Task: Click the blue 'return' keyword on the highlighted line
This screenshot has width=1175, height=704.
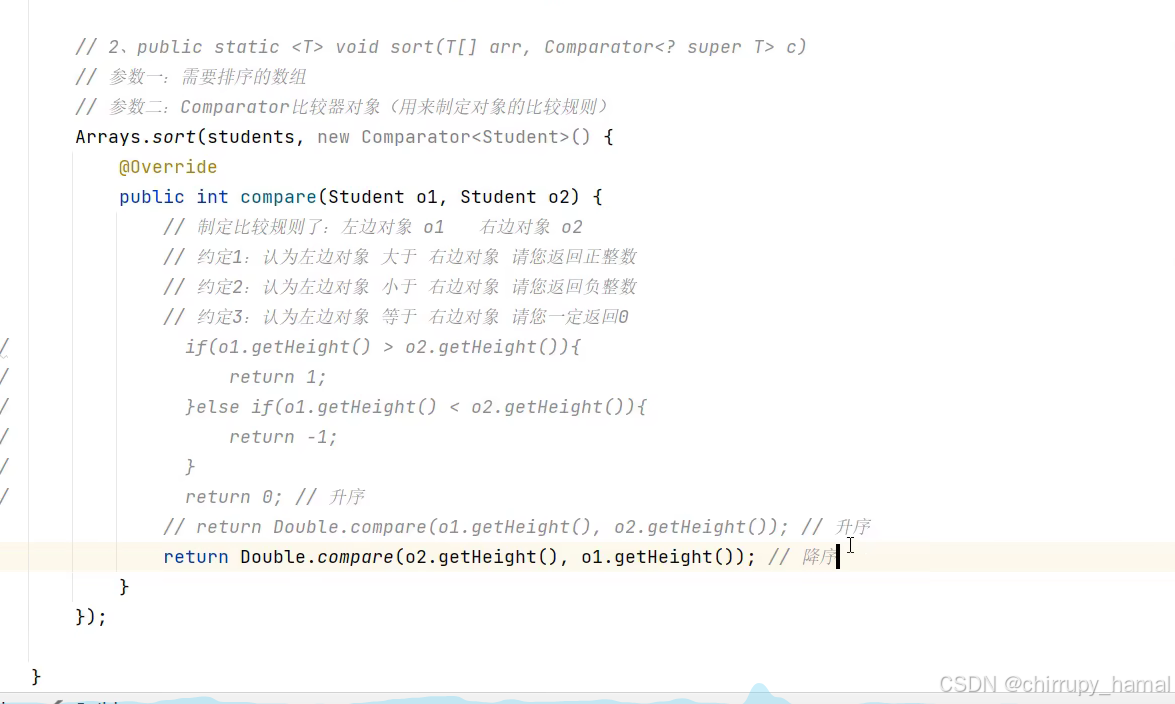Action: click(x=196, y=557)
